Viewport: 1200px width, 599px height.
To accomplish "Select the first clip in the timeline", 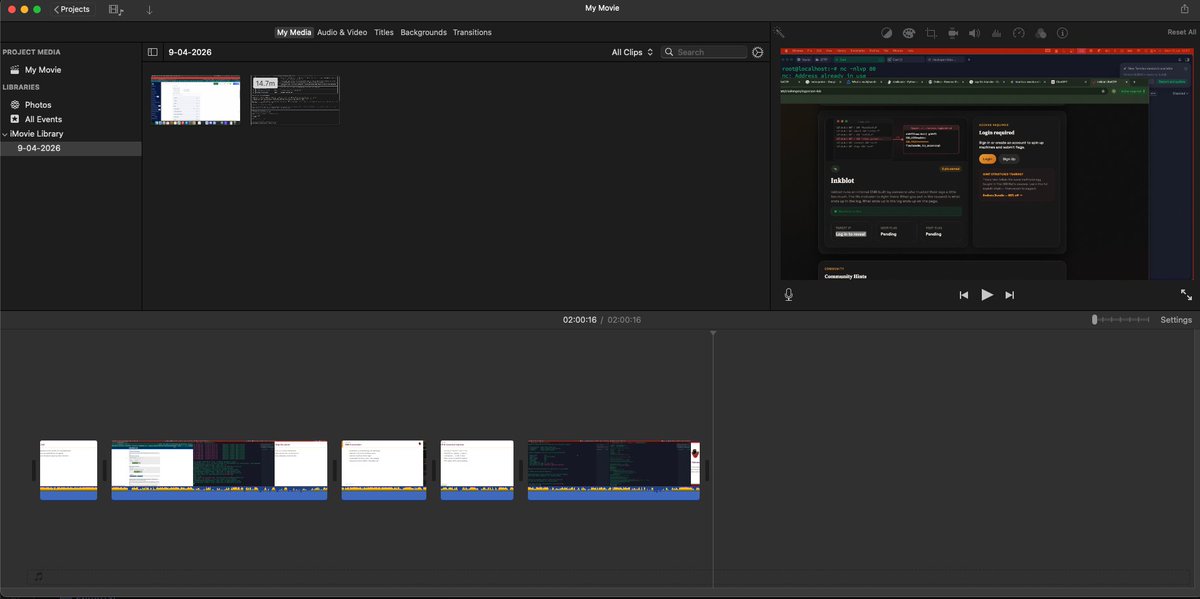I will click(69, 469).
